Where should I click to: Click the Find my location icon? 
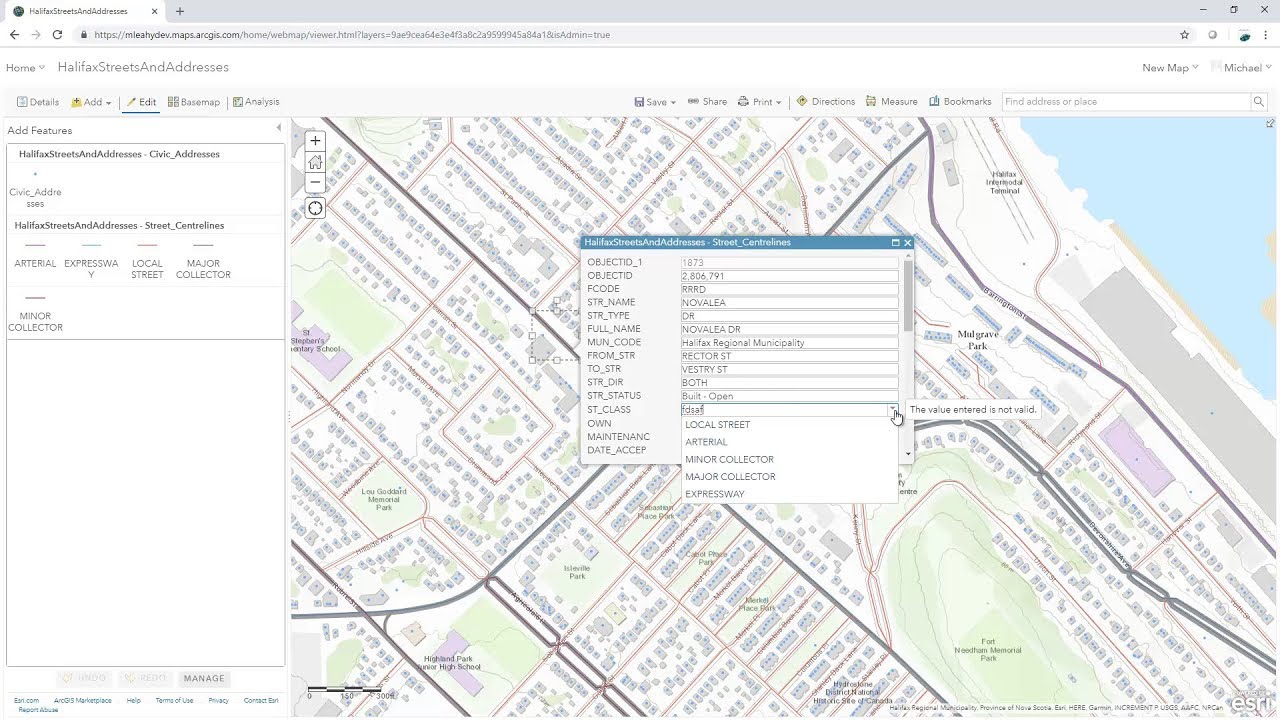click(315, 208)
